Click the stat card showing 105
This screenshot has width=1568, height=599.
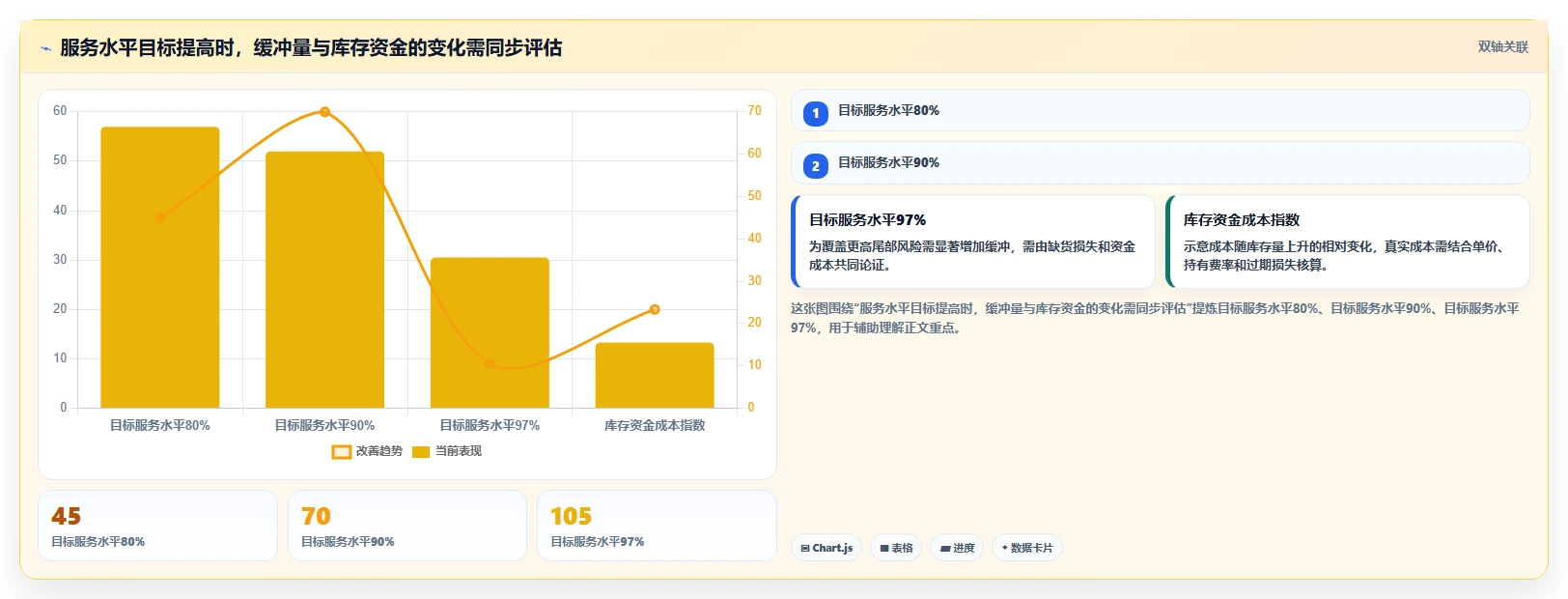click(x=657, y=526)
